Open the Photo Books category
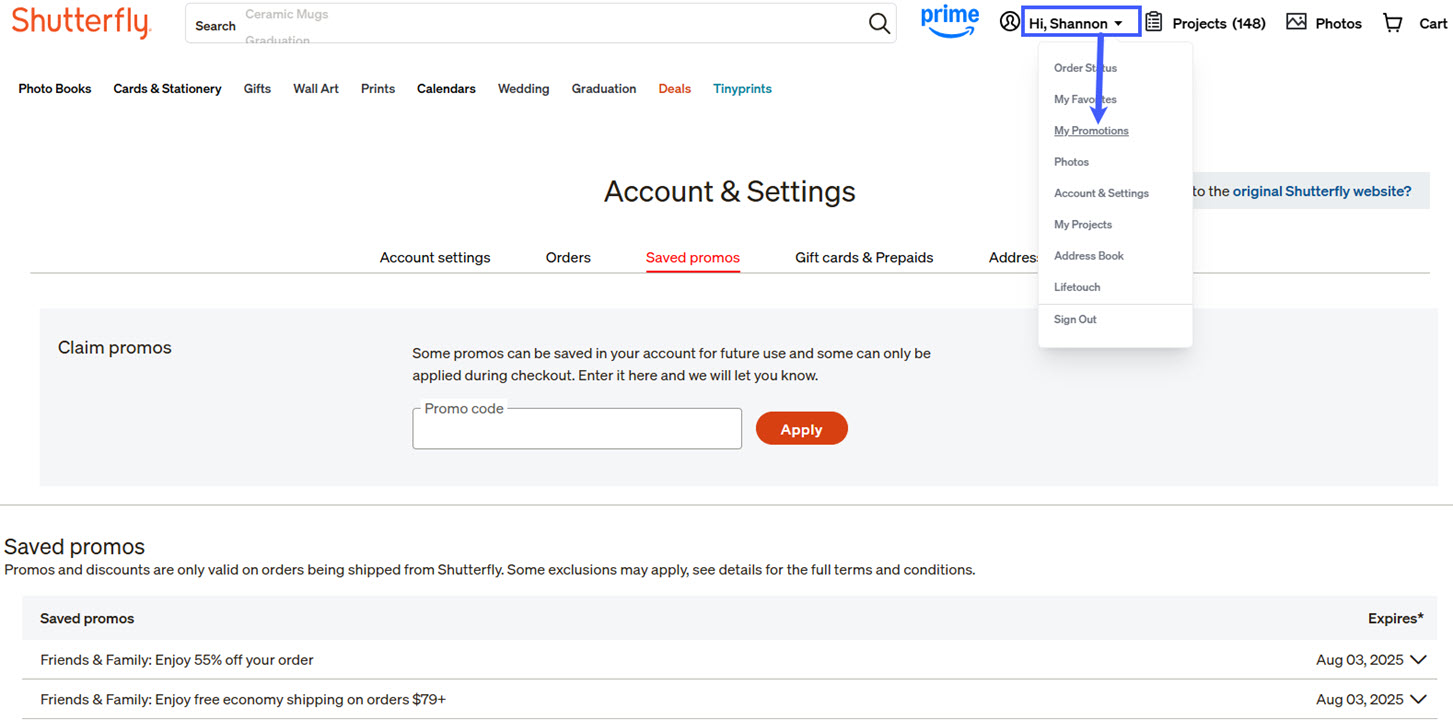This screenshot has width=1453, height=720. (55, 89)
